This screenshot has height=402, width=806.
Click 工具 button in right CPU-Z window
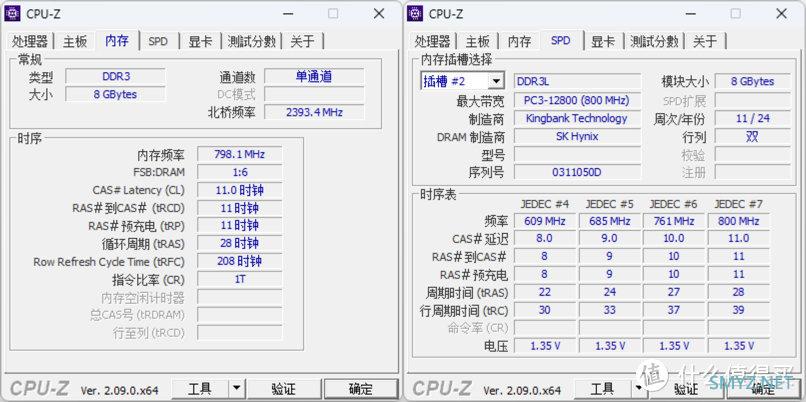coord(602,389)
